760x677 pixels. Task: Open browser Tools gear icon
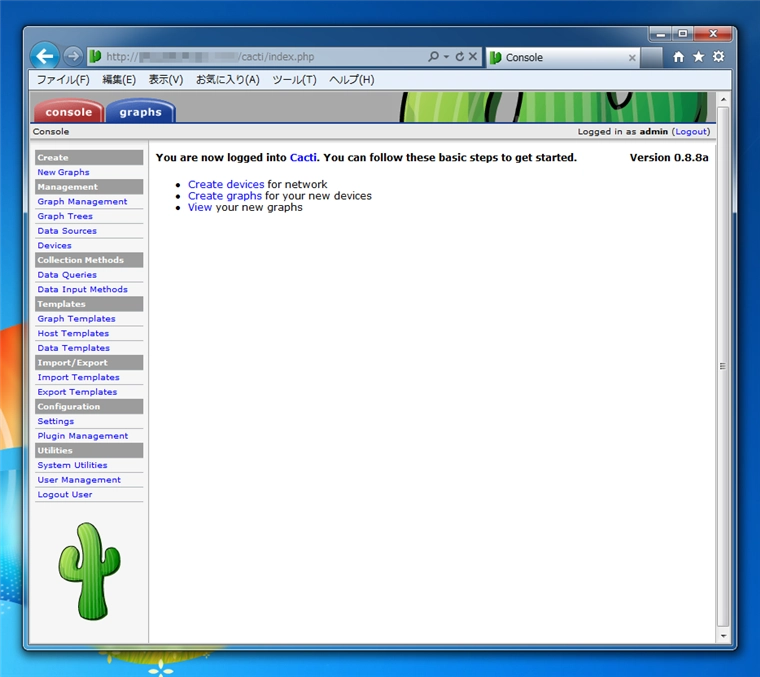coord(718,57)
